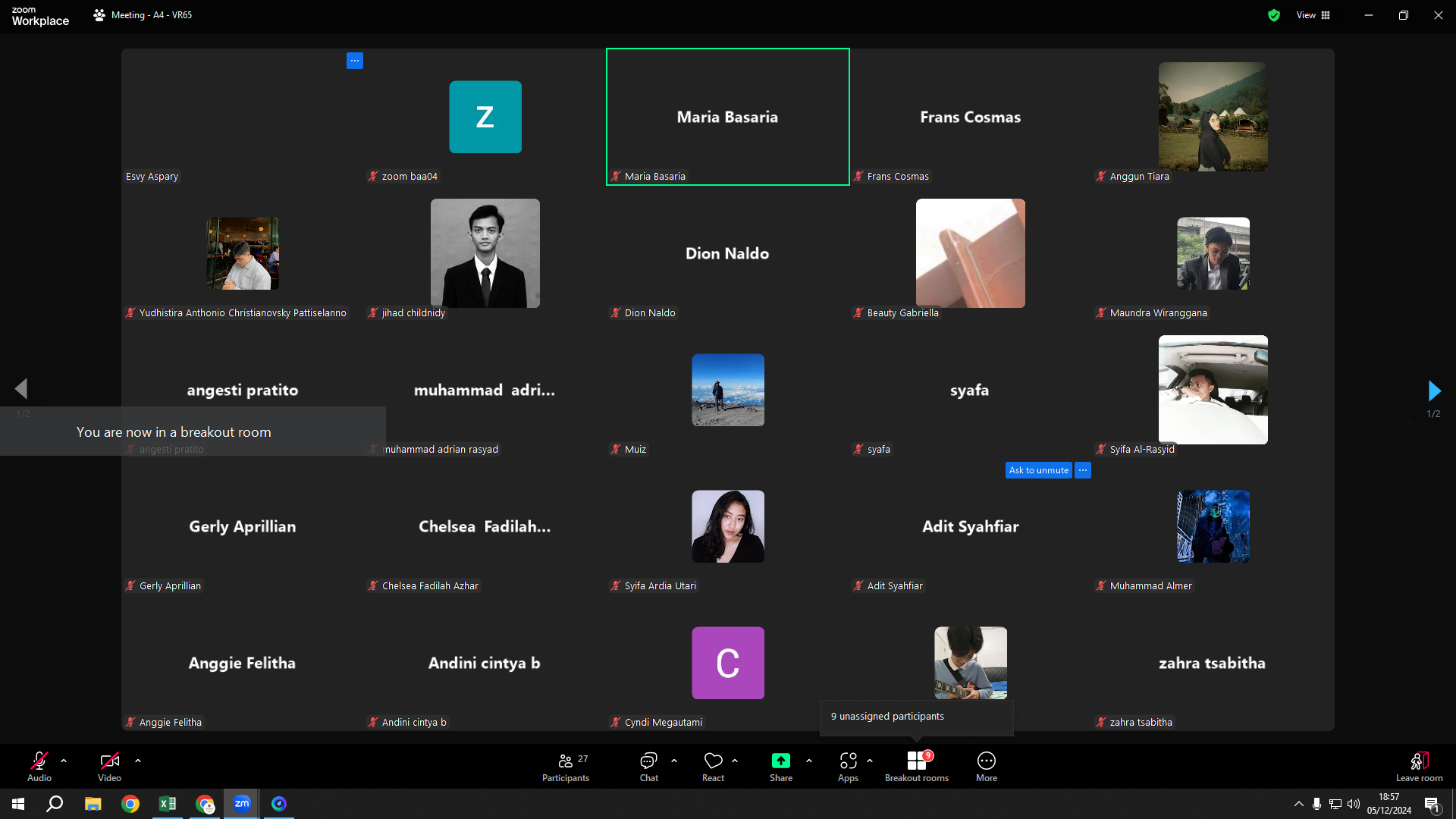
Task: Click Anggie Felitha name tile
Action: point(243,663)
